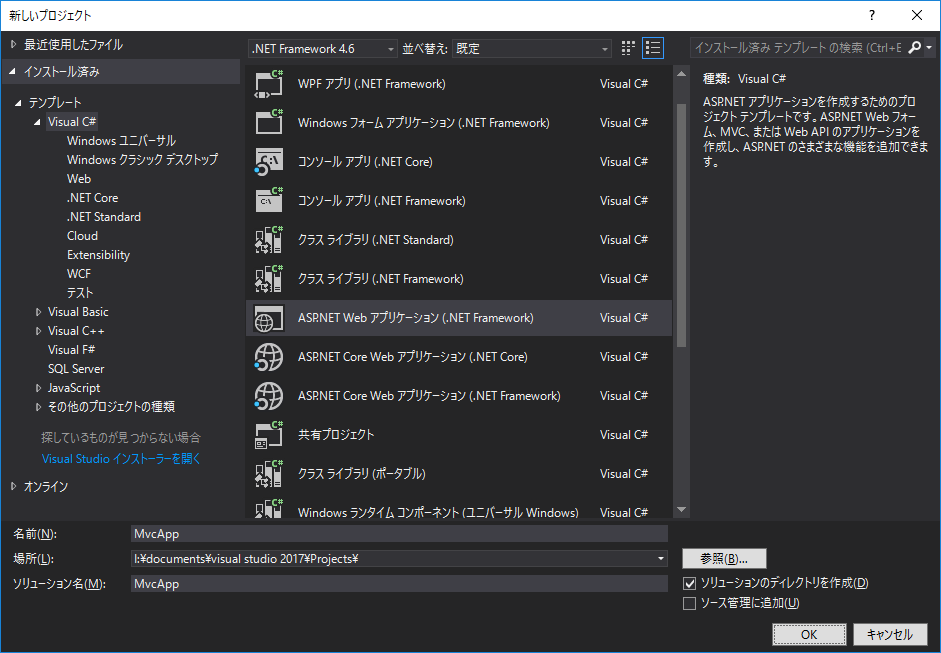Click the 共有プロジェクト template icon
This screenshot has height=653, width=941.
268,434
